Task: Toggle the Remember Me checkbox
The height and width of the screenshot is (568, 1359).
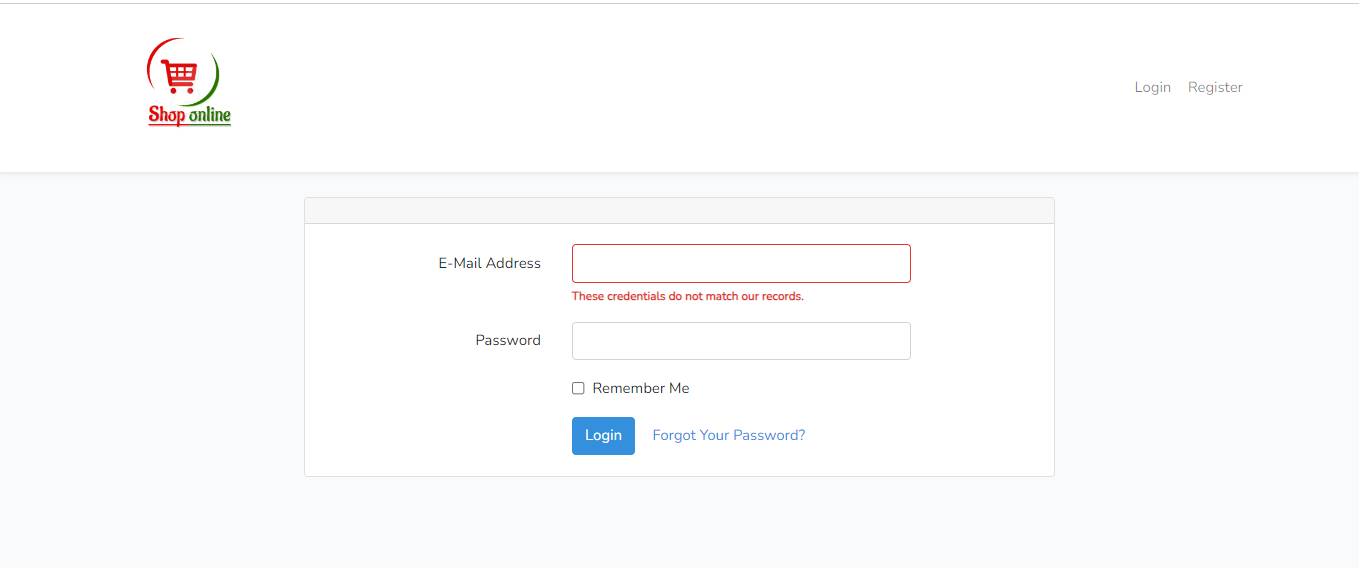Action: click(578, 388)
